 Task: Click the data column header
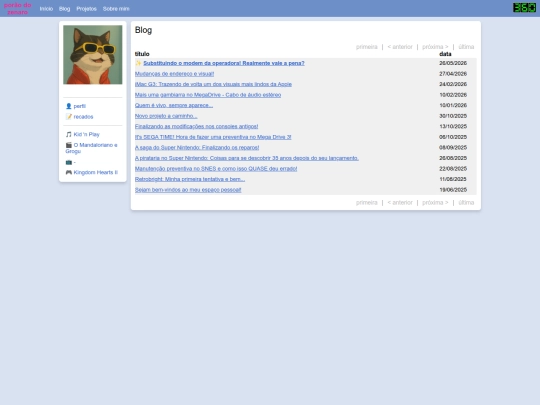click(x=445, y=54)
